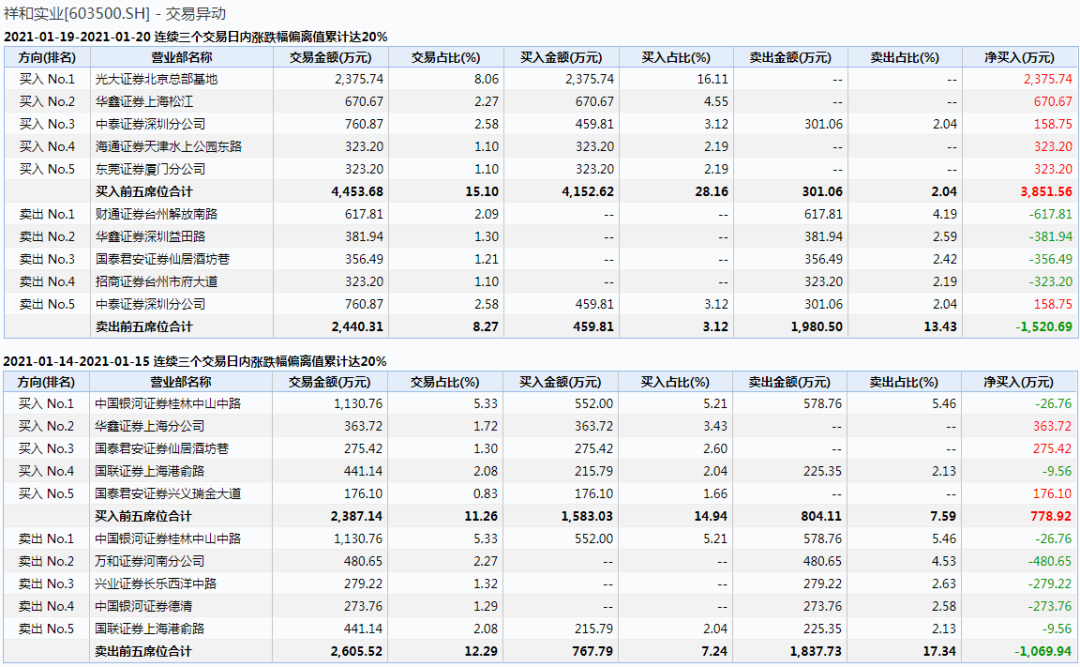Screen dimensions: 1080x667
Task: Click 买入金额(万元) header in first table
Action: tap(561, 58)
